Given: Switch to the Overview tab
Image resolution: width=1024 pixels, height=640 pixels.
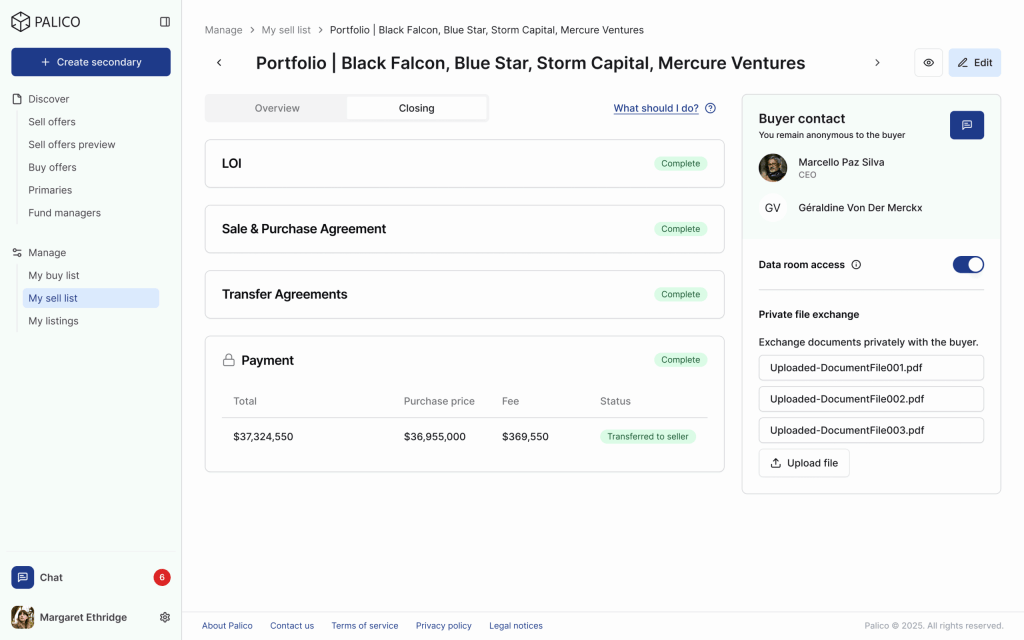Looking at the screenshot, I should (x=277, y=108).
